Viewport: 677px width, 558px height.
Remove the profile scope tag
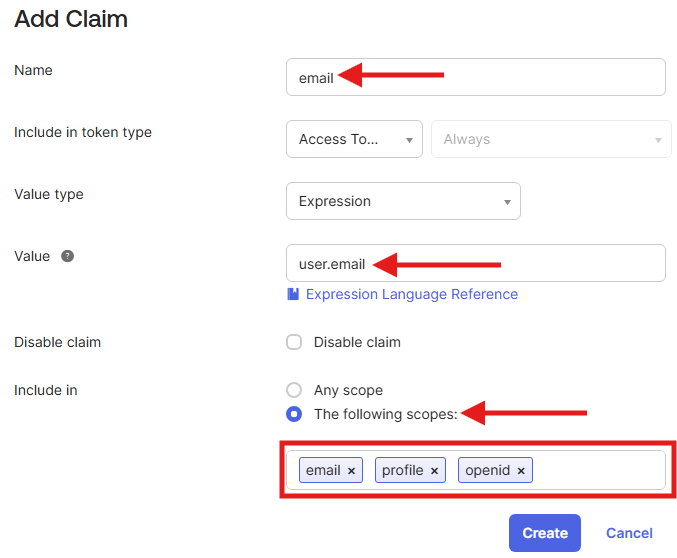435,471
